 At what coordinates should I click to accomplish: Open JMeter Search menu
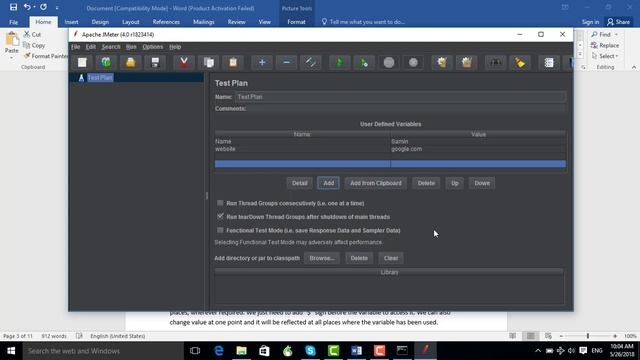pyautogui.click(x=111, y=47)
